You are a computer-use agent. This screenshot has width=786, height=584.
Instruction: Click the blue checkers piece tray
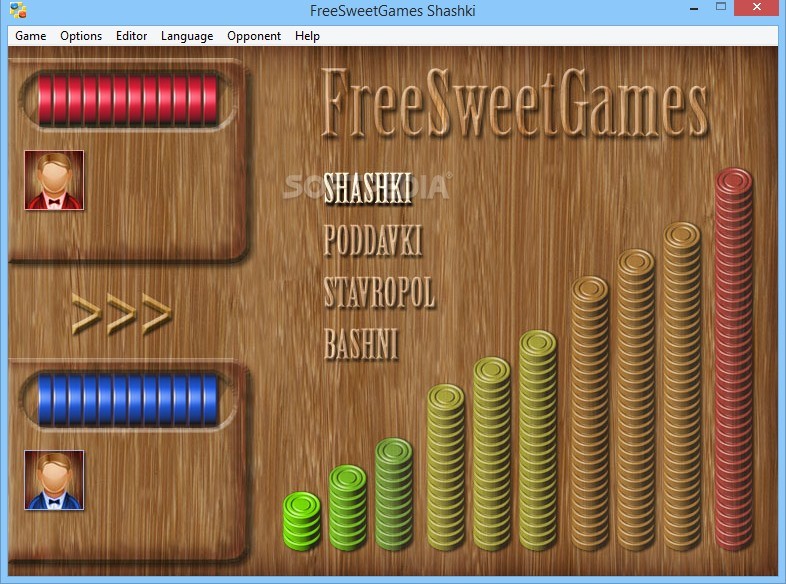pyautogui.click(x=128, y=400)
